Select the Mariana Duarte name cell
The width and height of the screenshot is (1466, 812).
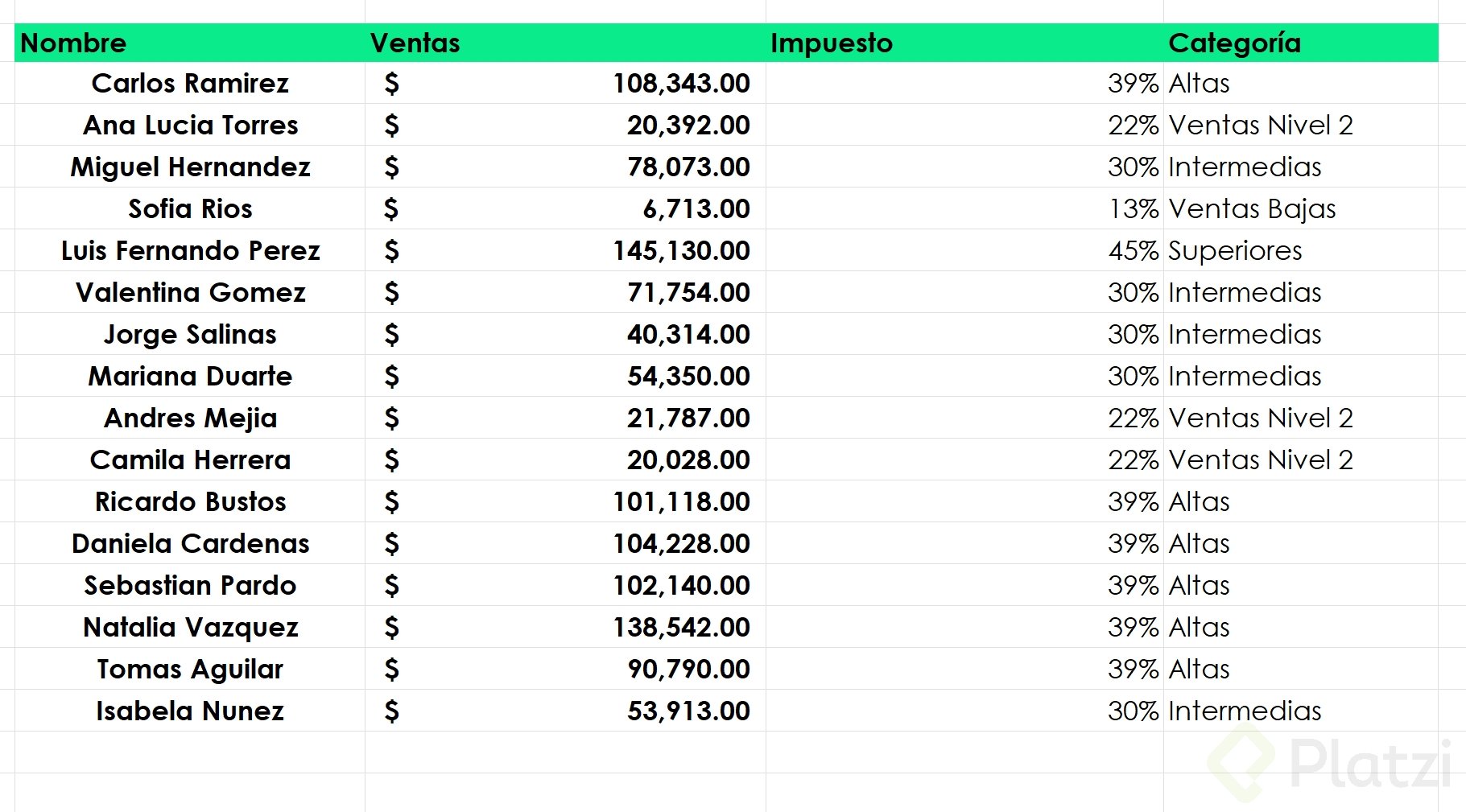[x=190, y=376]
